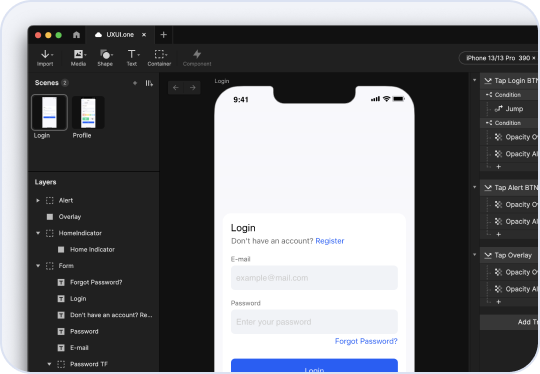This screenshot has height=374, width=540.
Task: Open the Import tool
Action: pyautogui.click(x=45, y=58)
